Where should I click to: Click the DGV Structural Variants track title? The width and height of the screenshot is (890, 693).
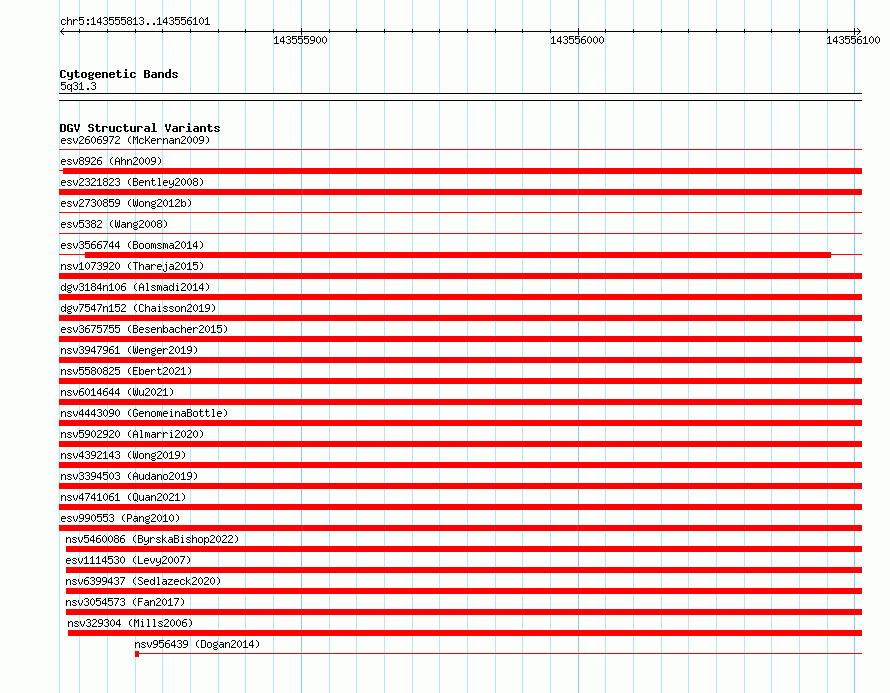pos(140,128)
